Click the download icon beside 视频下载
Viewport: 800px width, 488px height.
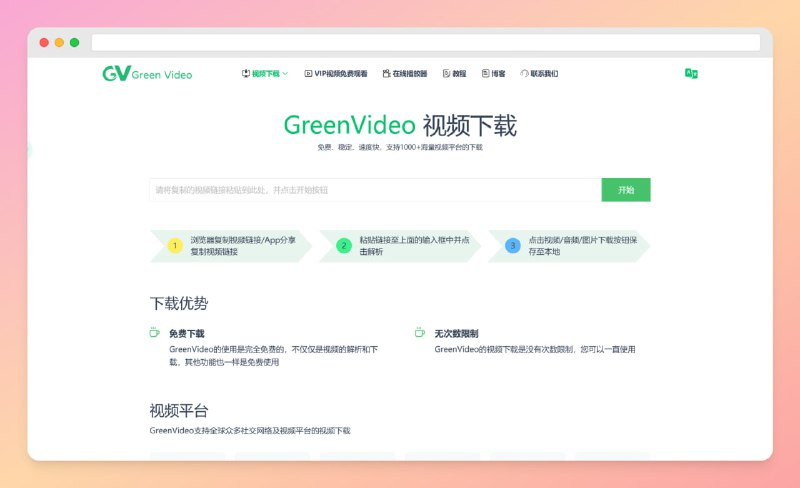[x=245, y=74]
